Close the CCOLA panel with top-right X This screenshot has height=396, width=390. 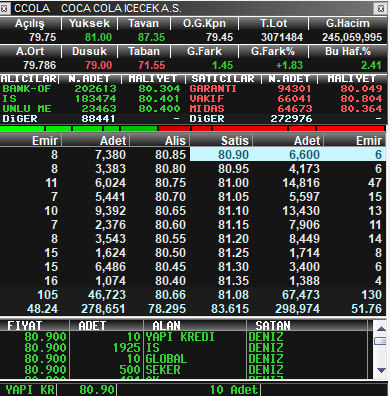[381, 8]
